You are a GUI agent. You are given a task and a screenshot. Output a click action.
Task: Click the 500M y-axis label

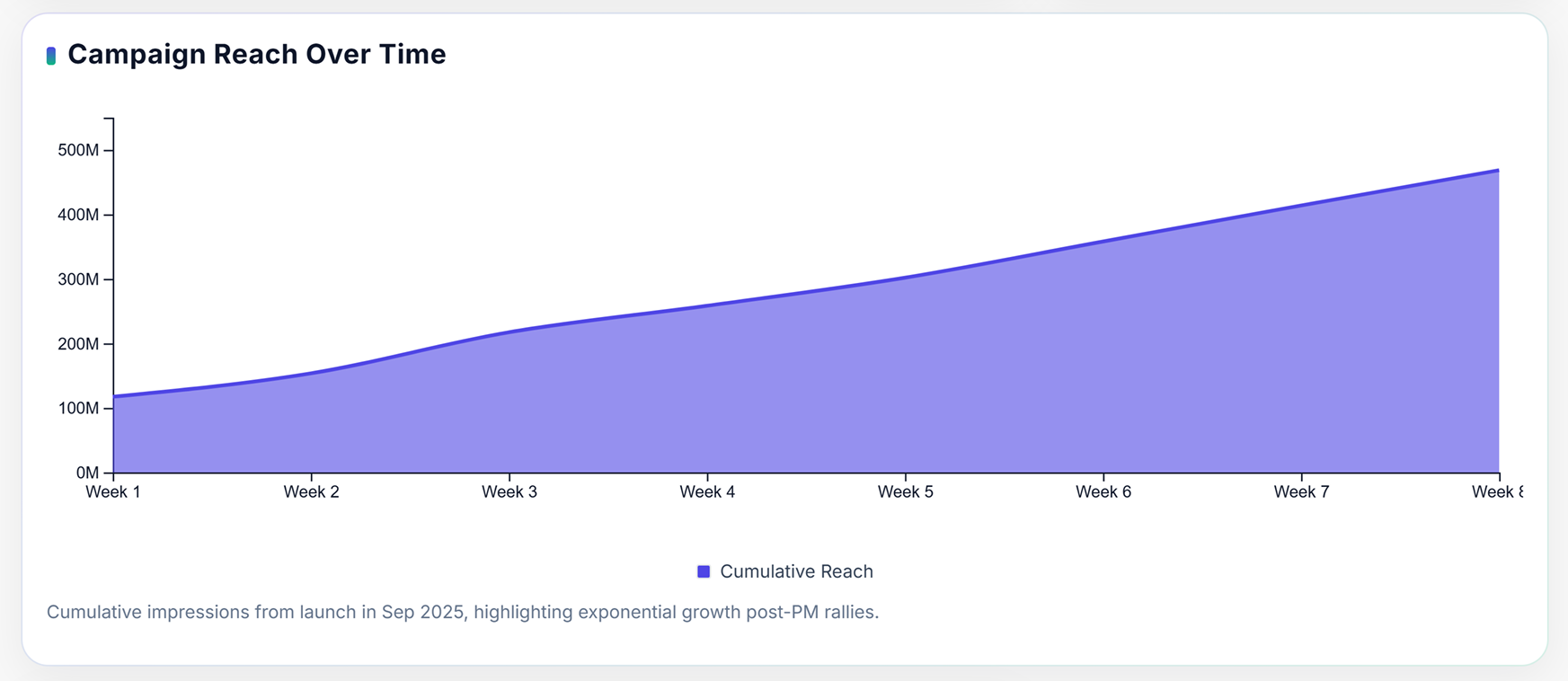point(78,150)
